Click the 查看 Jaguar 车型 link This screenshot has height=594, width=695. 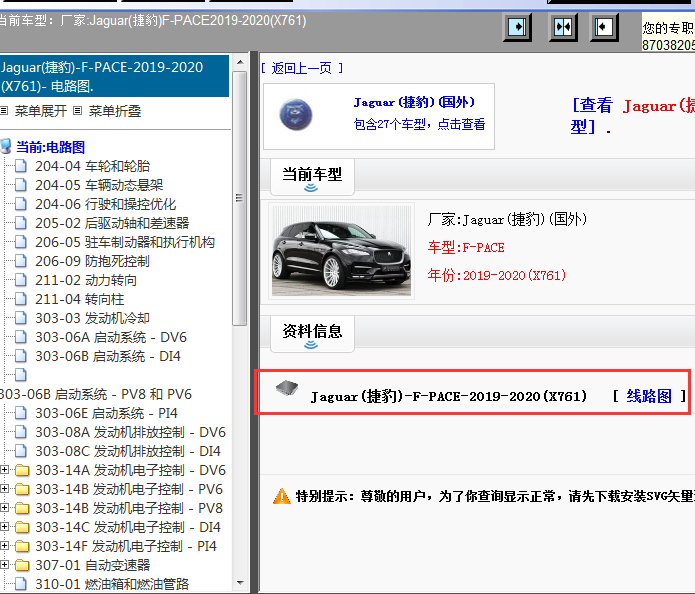click(x=633, y=117)
